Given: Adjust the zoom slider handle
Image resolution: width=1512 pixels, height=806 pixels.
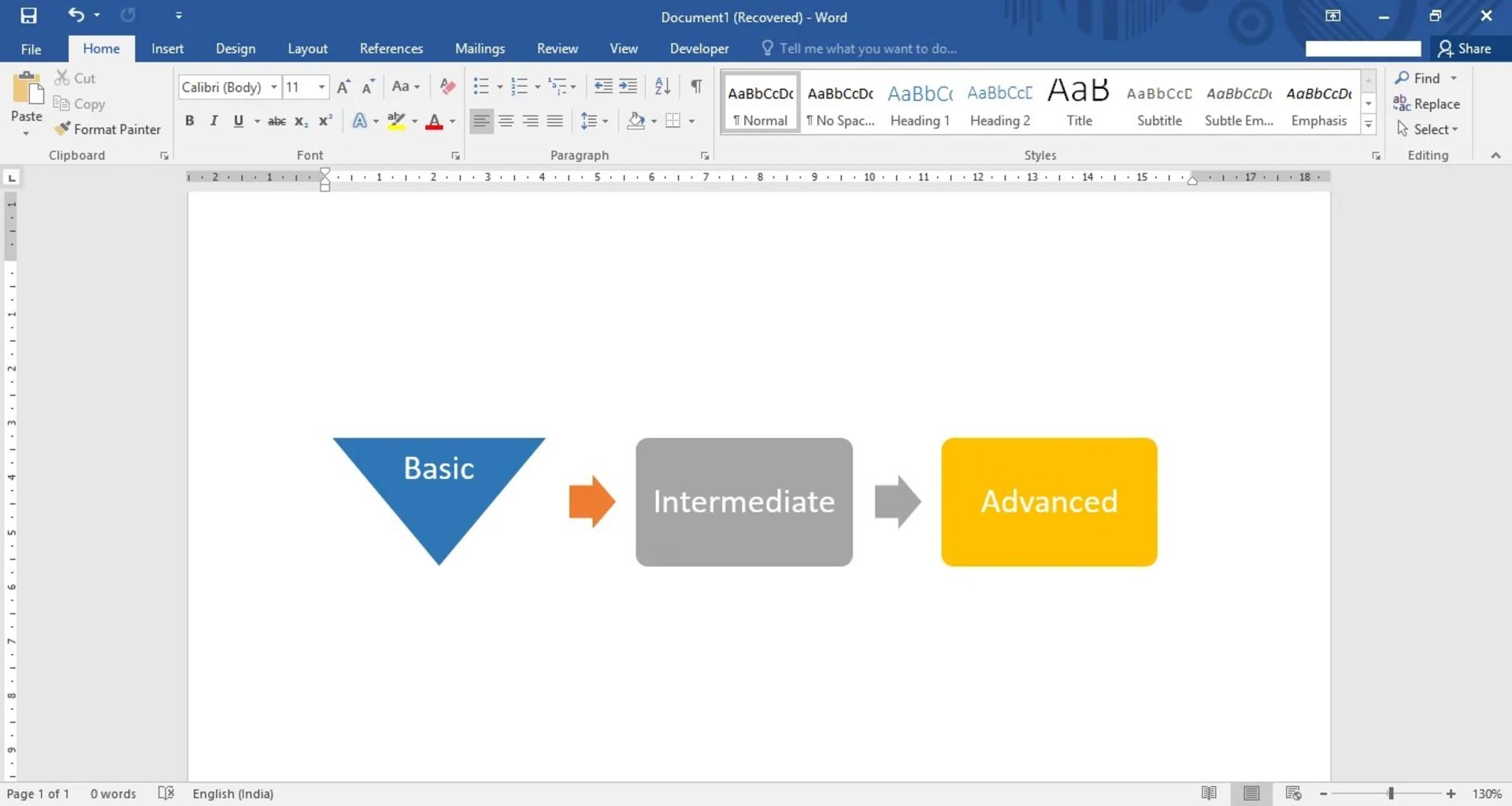Looking at the screenshot, I should coord(1391,793).
